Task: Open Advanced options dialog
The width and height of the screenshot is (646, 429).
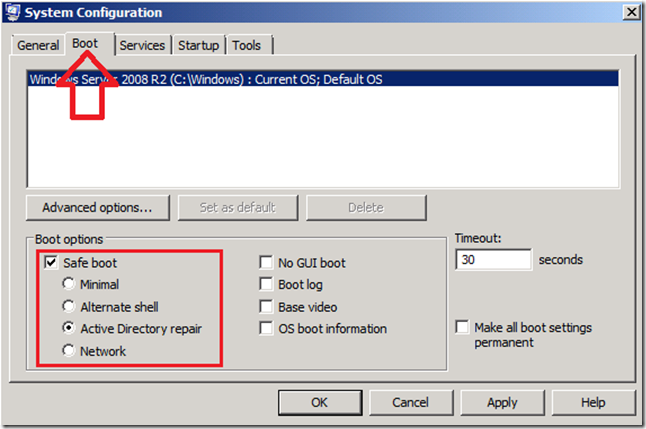Action: point(98,208)
